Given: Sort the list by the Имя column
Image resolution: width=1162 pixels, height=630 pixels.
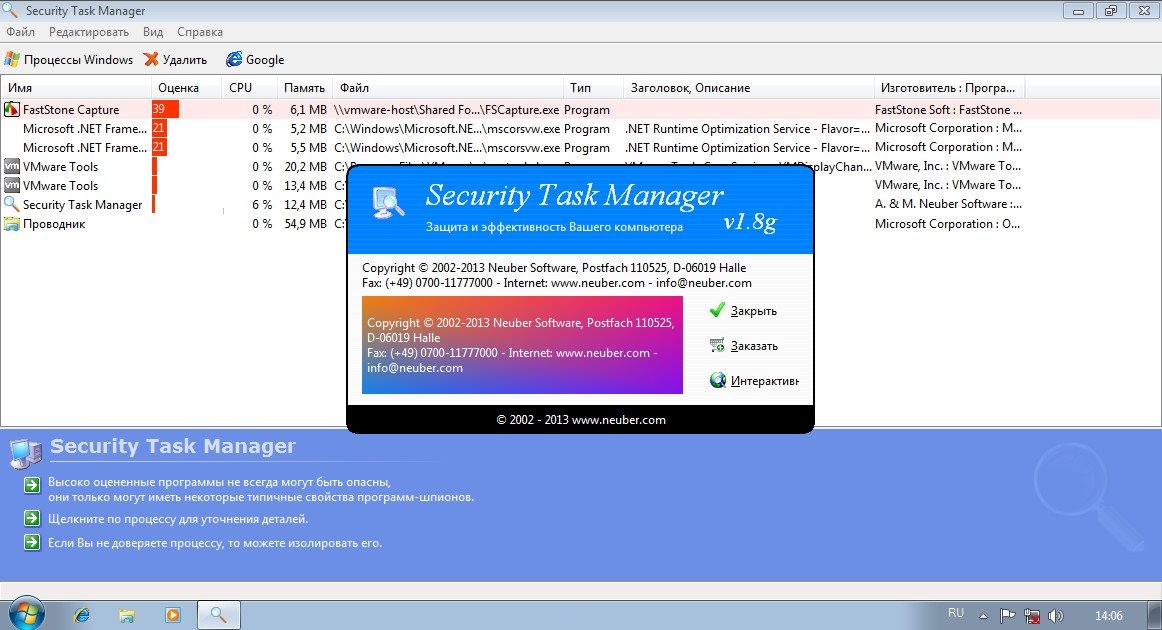Looking at the screenshot, I should click(76, 87).
